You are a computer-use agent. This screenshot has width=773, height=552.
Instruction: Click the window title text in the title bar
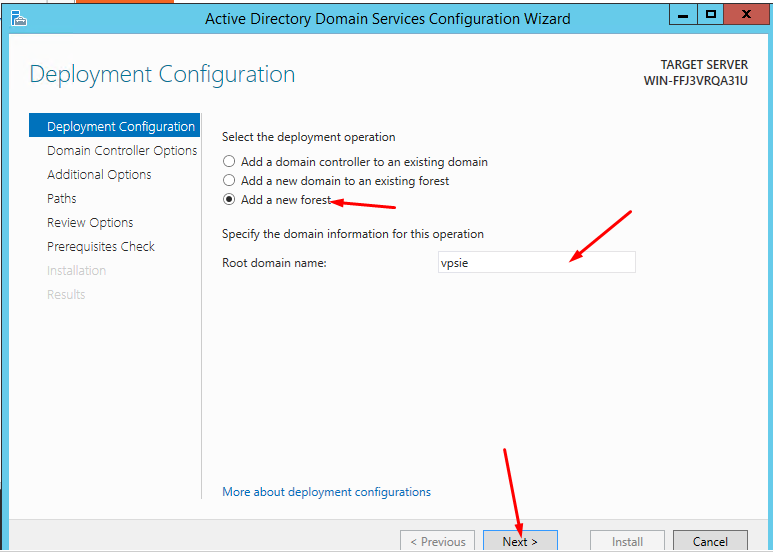pos(387,19)
